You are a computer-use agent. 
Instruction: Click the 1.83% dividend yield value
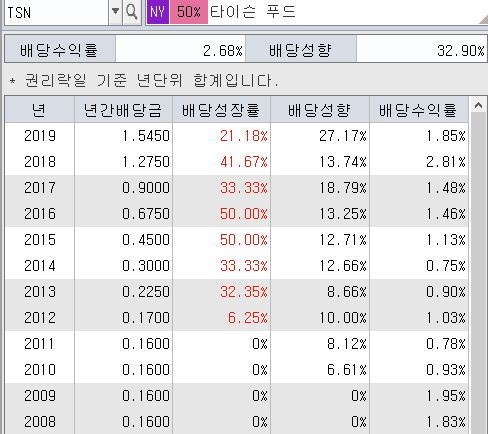pyautogui.click(x=446, y=422)
